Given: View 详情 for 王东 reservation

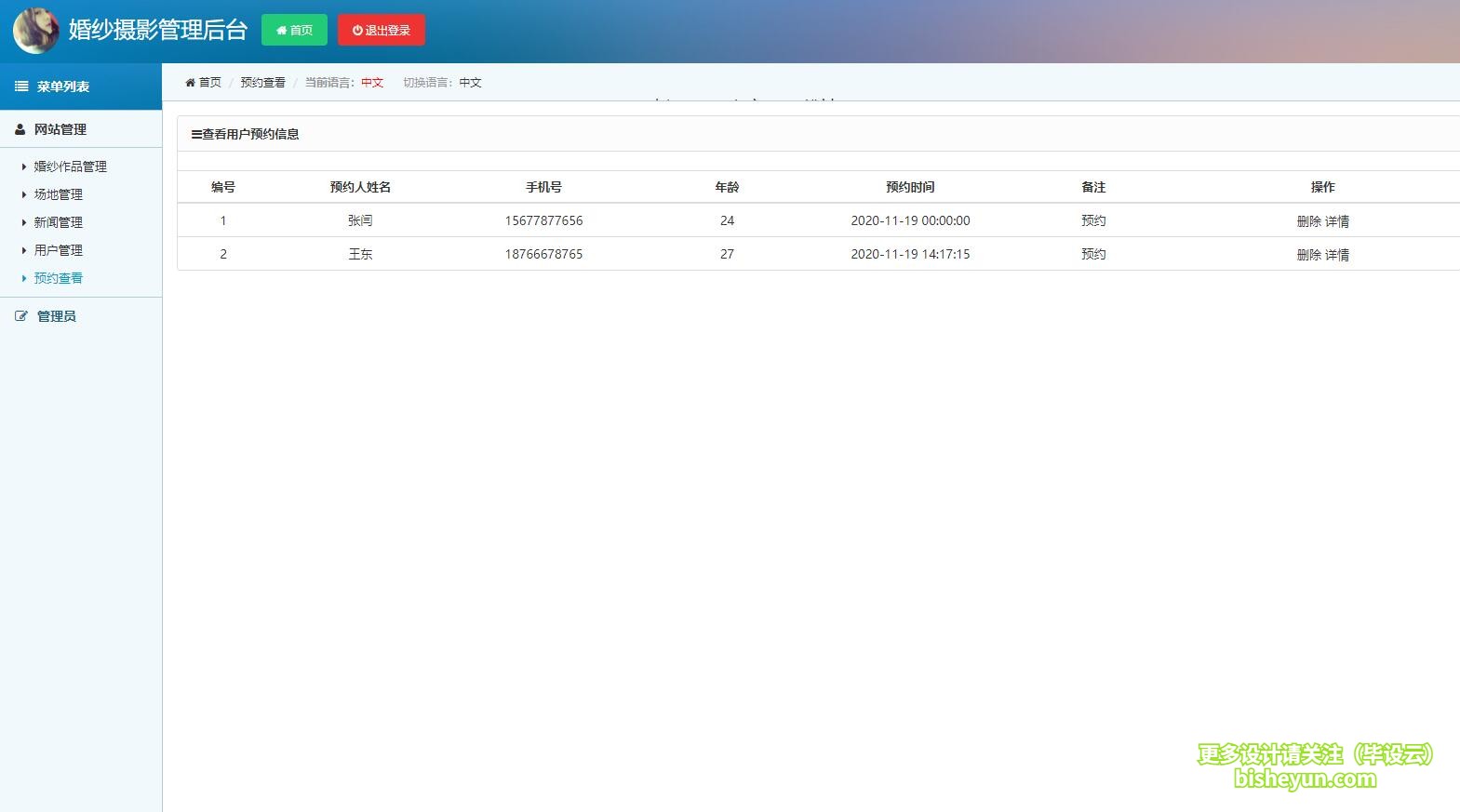Looking at the screenshot, I should click(x=1337, y=255).
